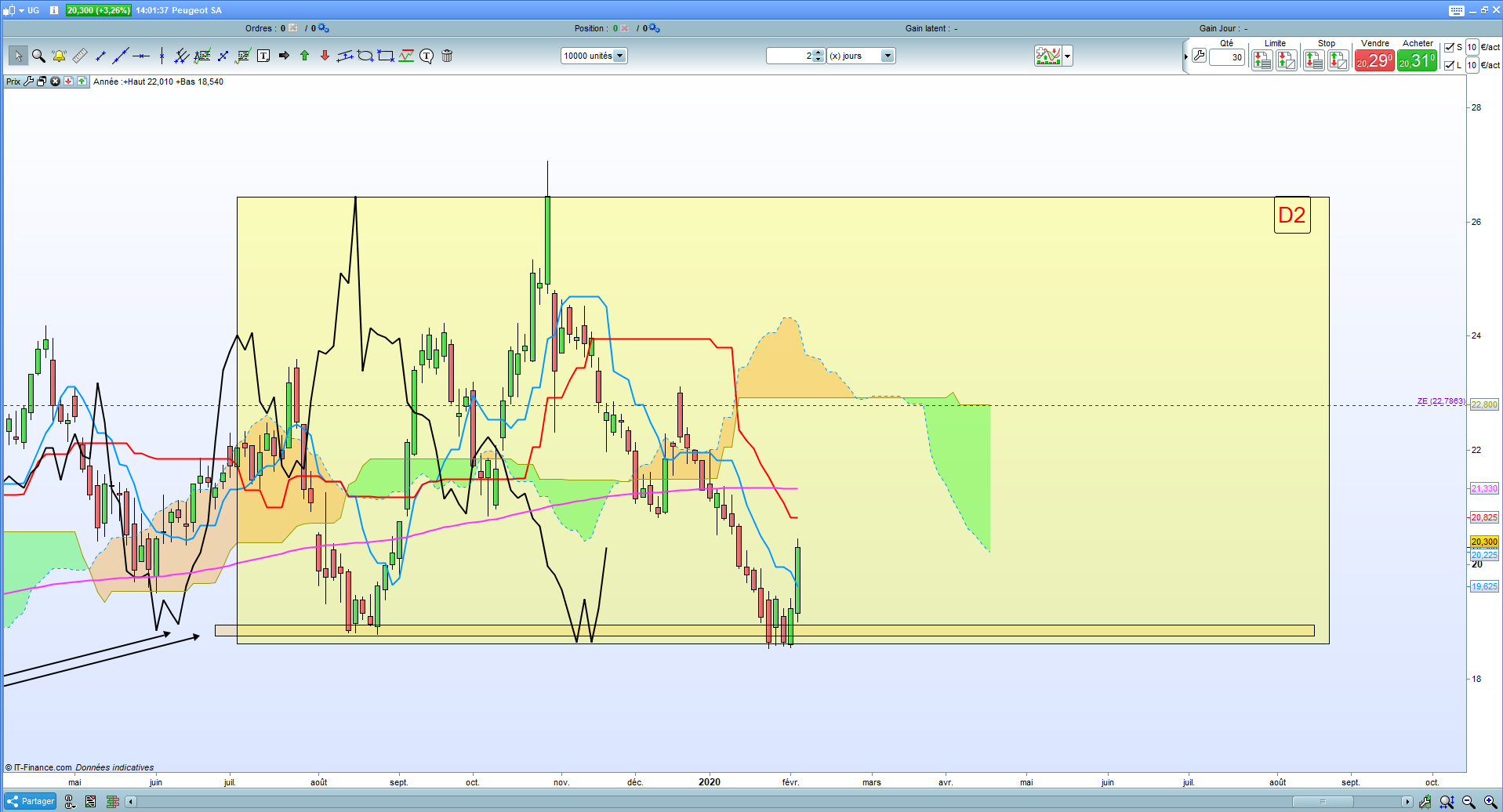This screenshot has width=1503, height=812.
Task: Add a green up arrow marker
Action: [x=304, y=56]
